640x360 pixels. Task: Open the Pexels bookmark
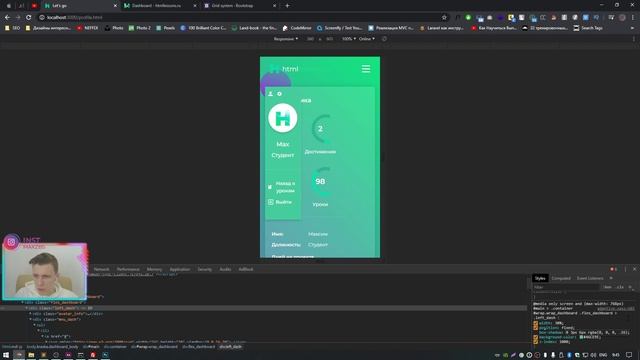[x=165, y=28]
